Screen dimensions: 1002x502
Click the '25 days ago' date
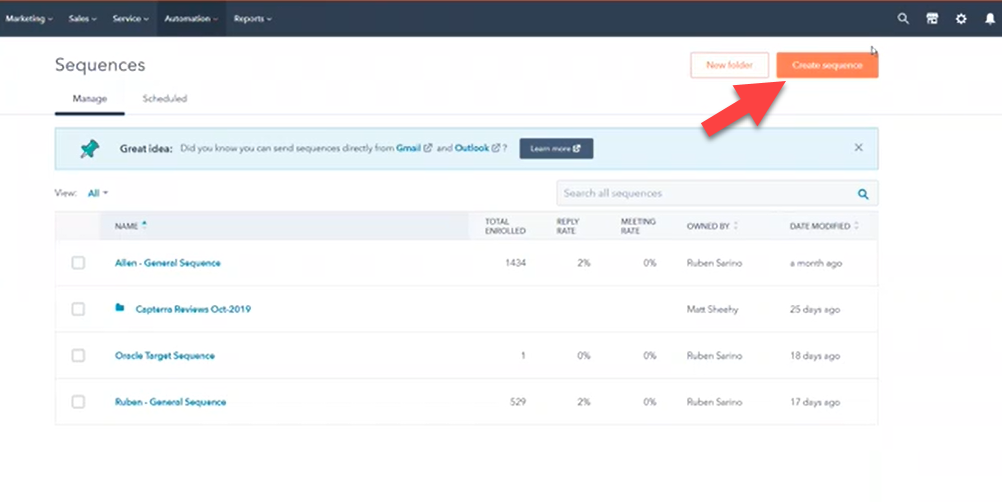pyautogui.click(x=815, y=309)
